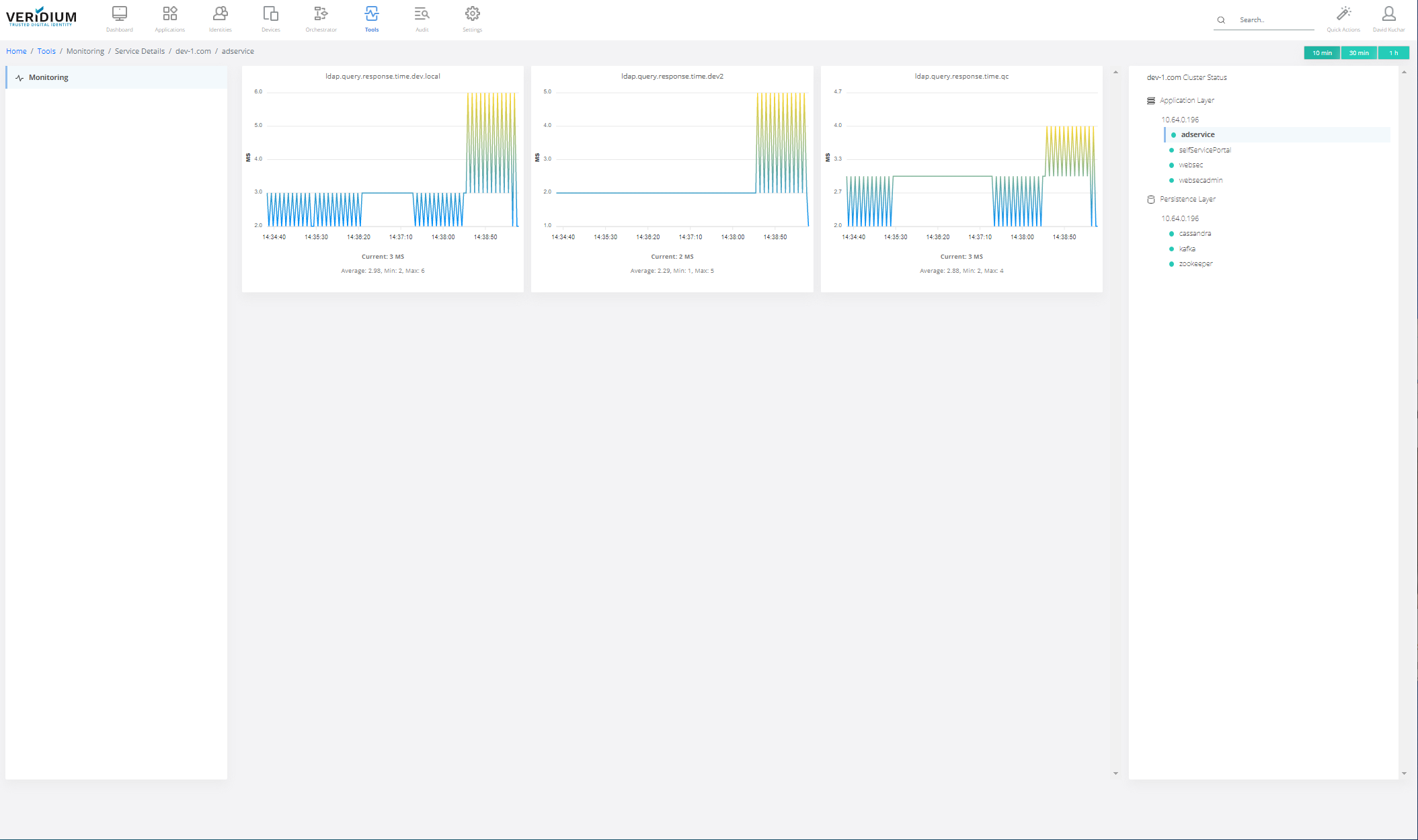This screenshot has width=1418, height=840.
Task: Click the Devices icon in navbar
Action: coord(270,15)
